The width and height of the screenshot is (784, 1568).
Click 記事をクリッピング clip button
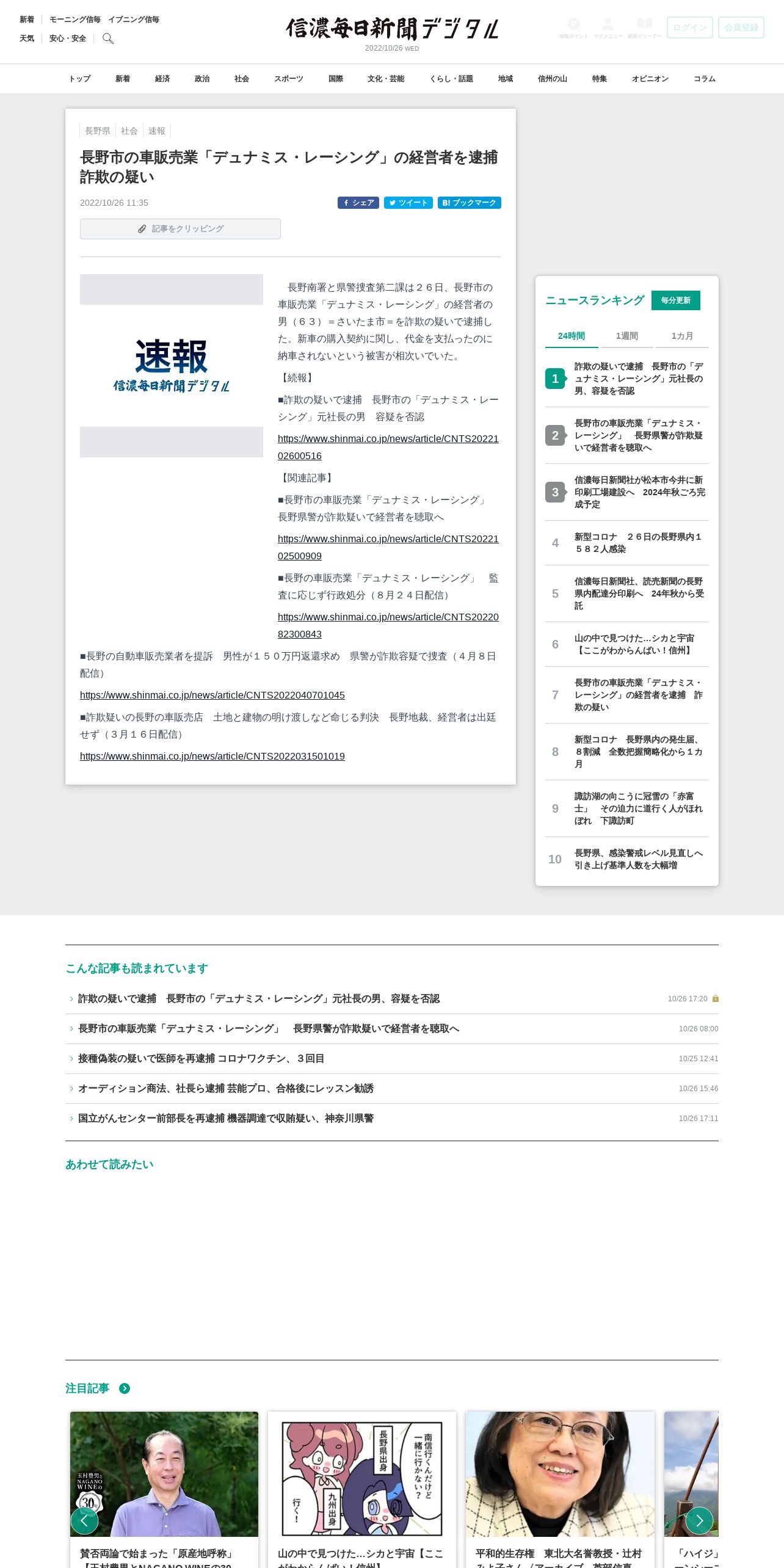(x=180, y=229)
